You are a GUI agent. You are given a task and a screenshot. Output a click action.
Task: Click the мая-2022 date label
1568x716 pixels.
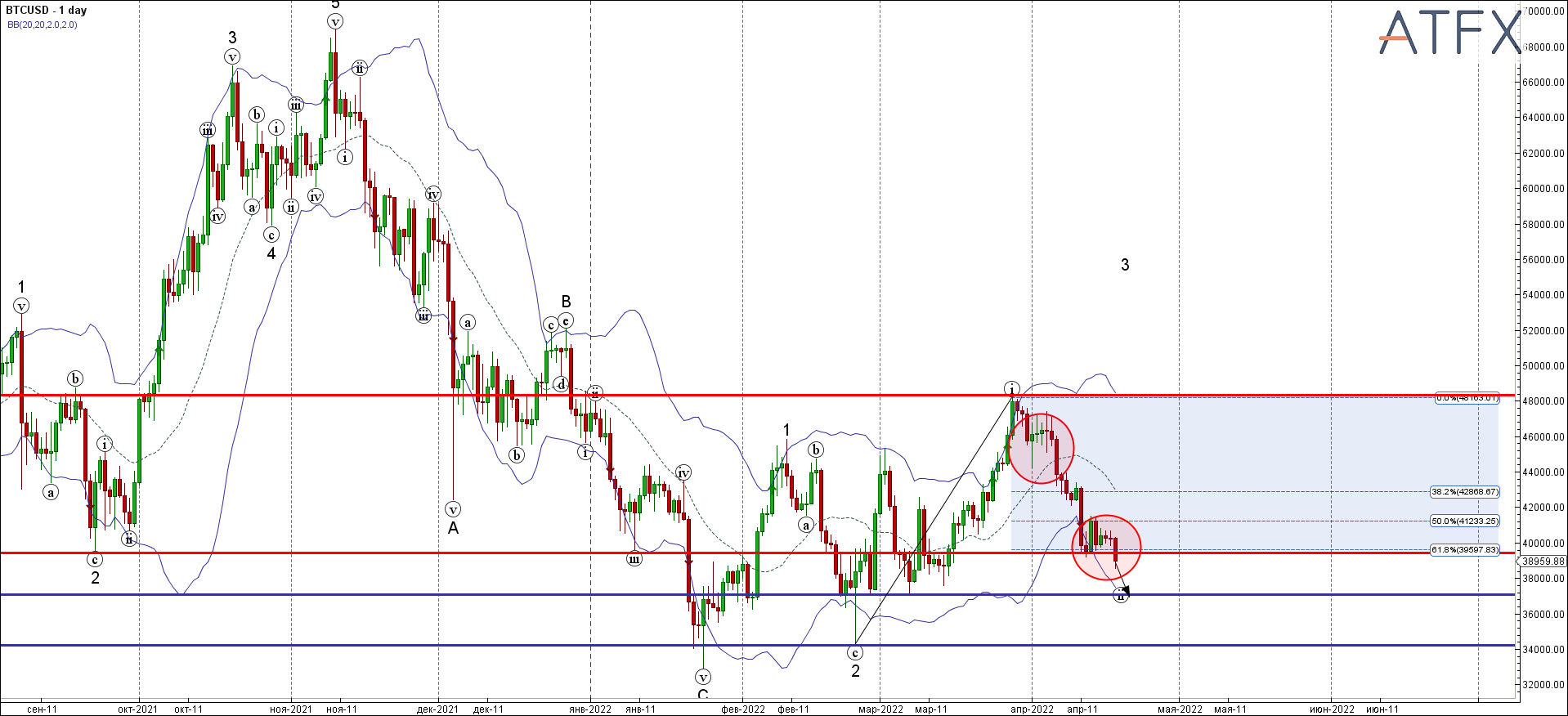point(1180,709)
